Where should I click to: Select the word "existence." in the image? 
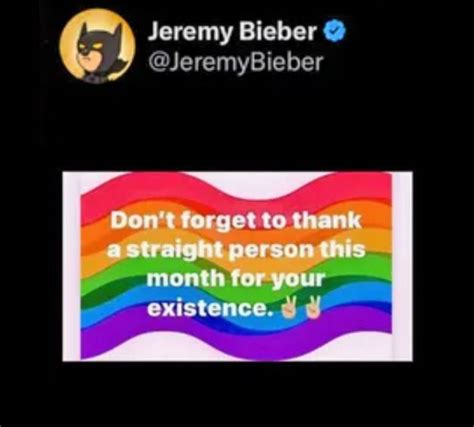pos(212,307)
